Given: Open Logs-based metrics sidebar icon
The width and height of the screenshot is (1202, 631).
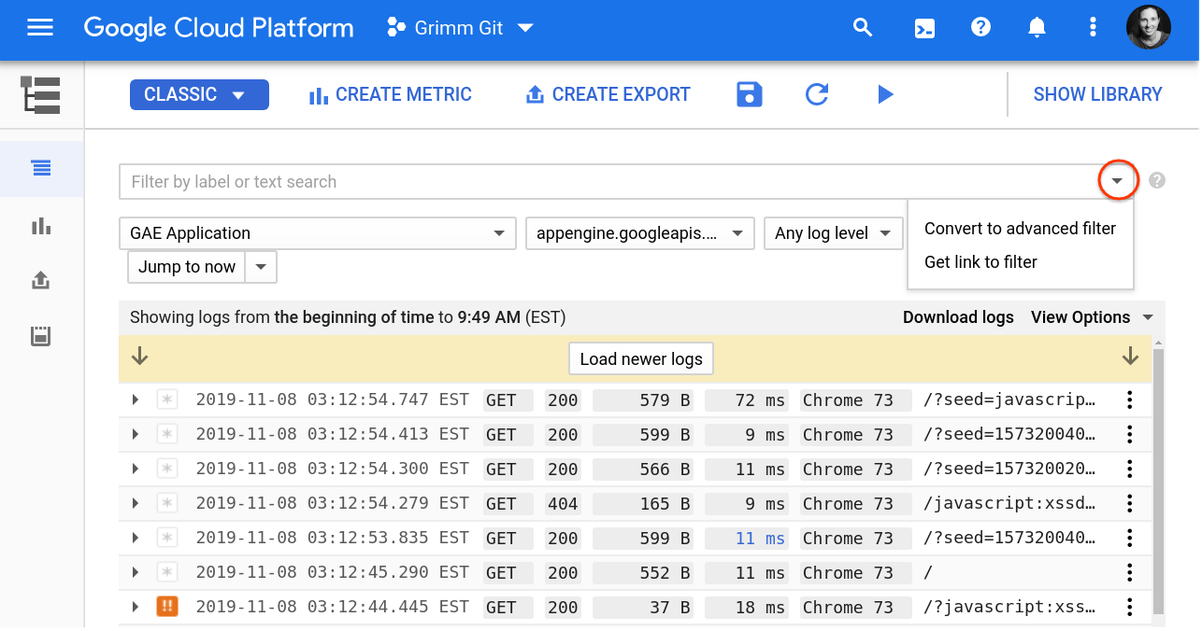Looking at the screenshot, I should pos(41,226).
